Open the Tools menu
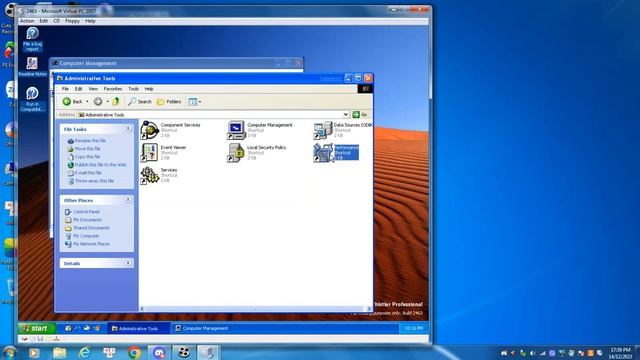The width and height of the screenshot is (640, 360). 133,89
